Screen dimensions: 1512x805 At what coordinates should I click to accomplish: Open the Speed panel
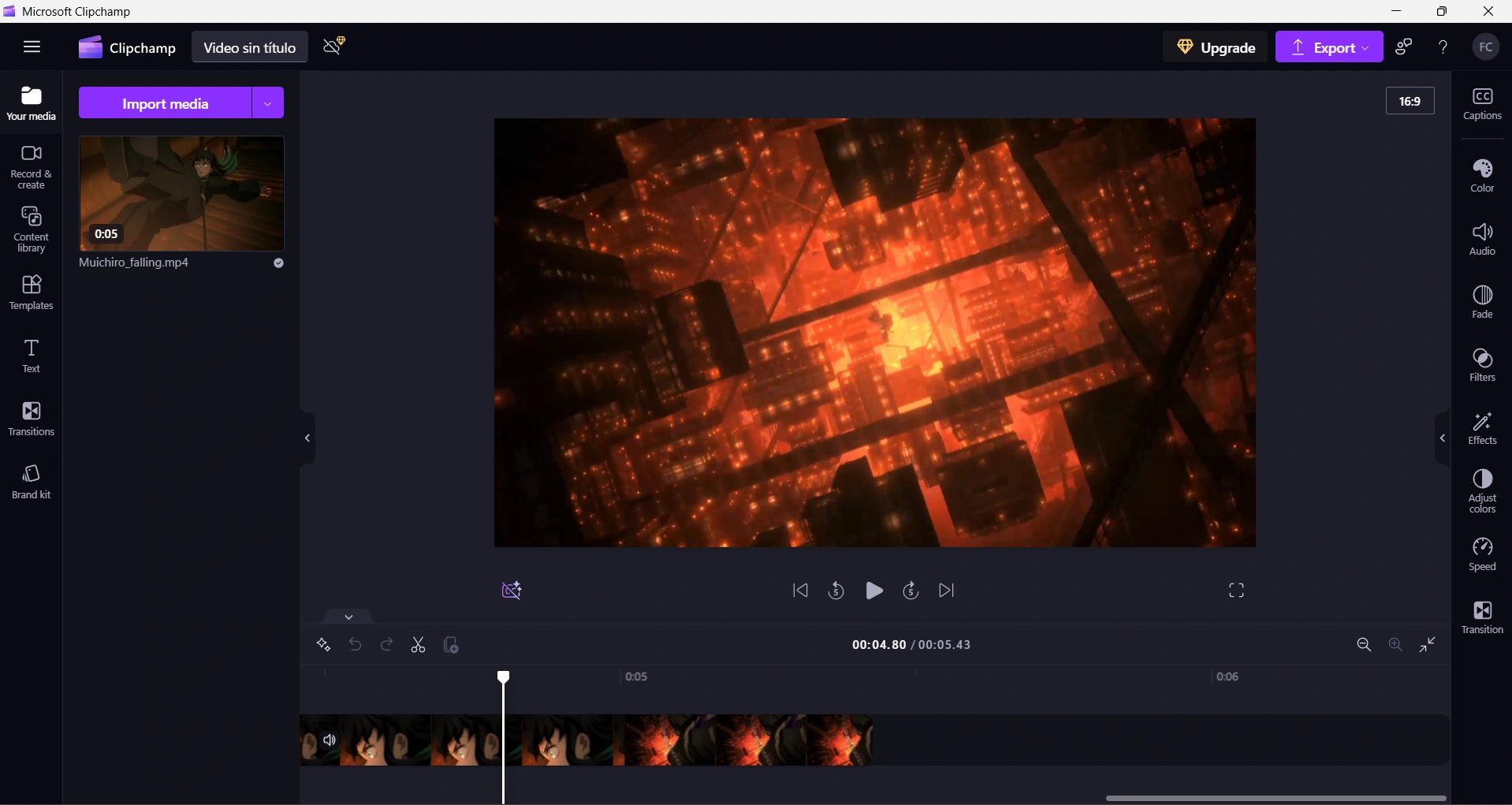click(x=1482, y=554)
